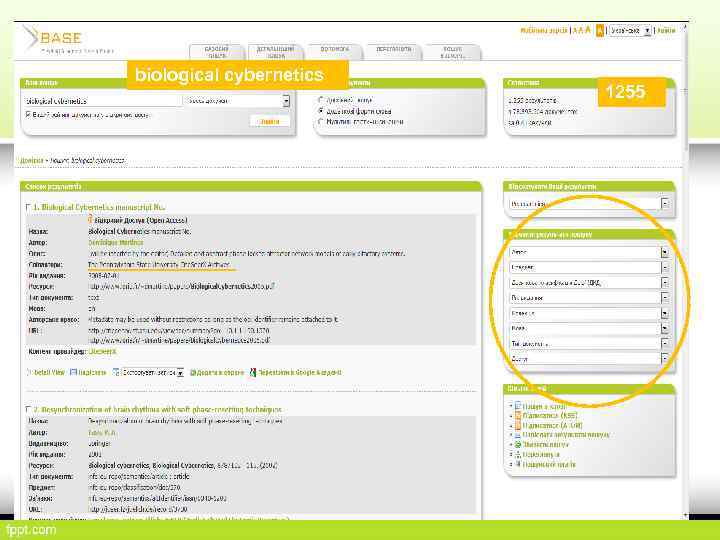The image size is (720, 540).
Task: Tick the checkbox for result 2 Desynchronization
Action: [x=28, y=409]
